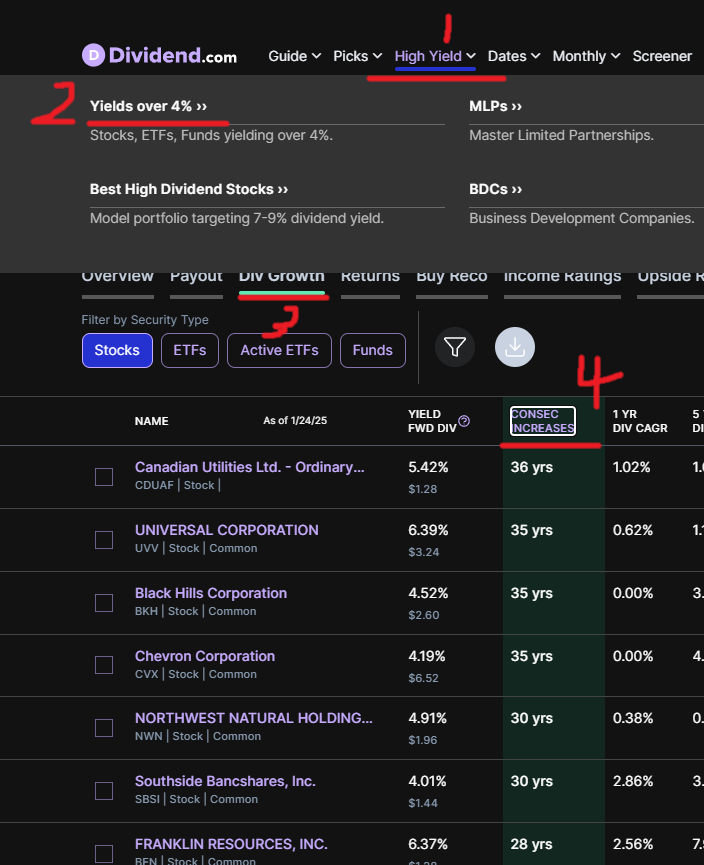
Task: Open the filter funnel icon
Action: pos(455,347)
